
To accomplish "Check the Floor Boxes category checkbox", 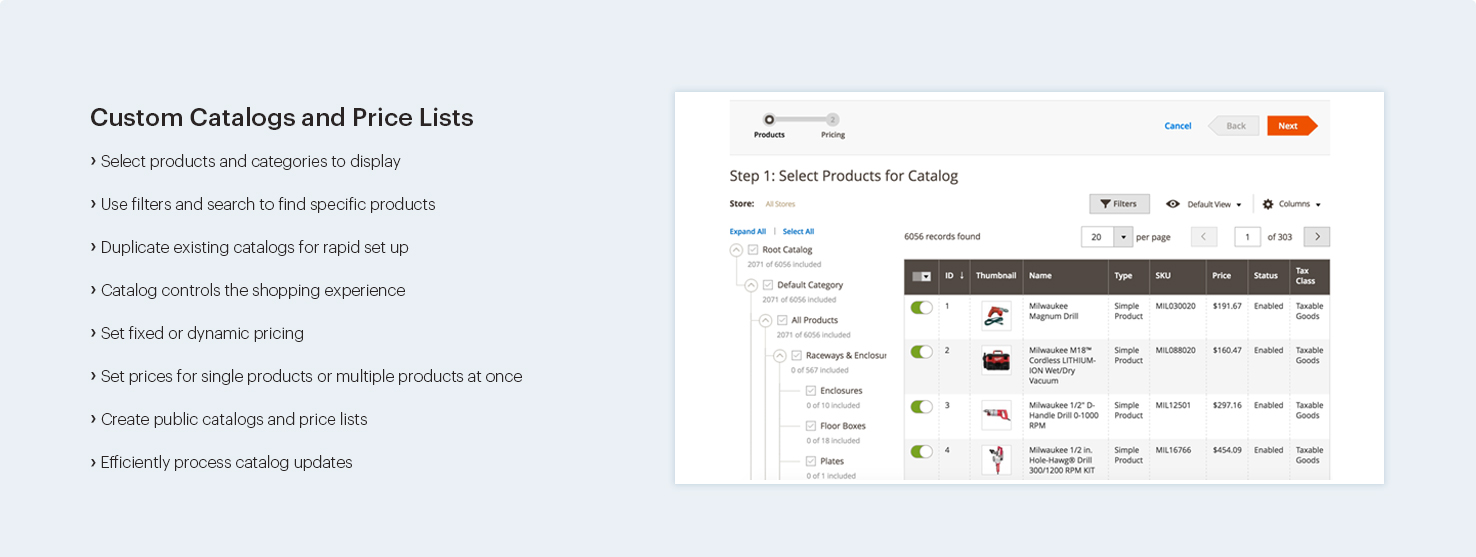I will click(811, 426).
